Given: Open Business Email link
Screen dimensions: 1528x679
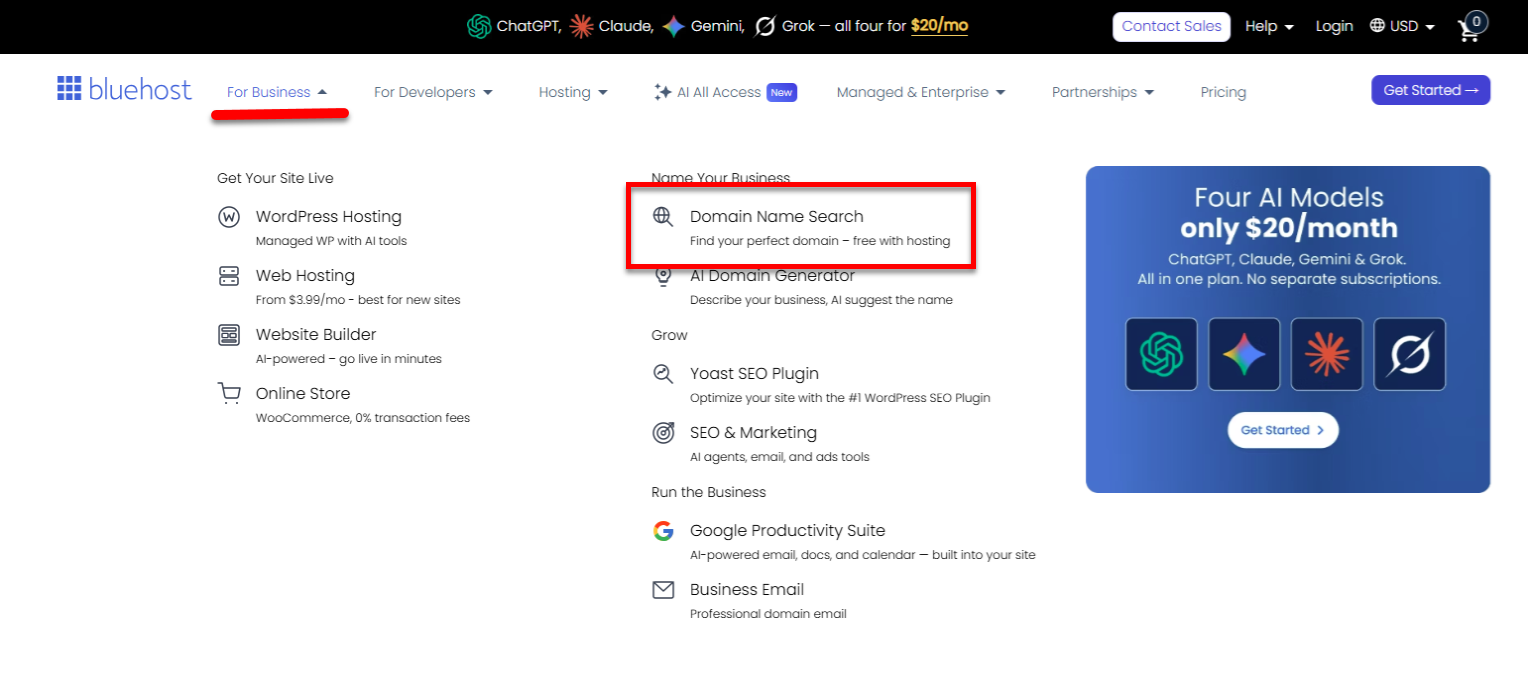Looking at the screenshot, I should [x=747, y=590].
